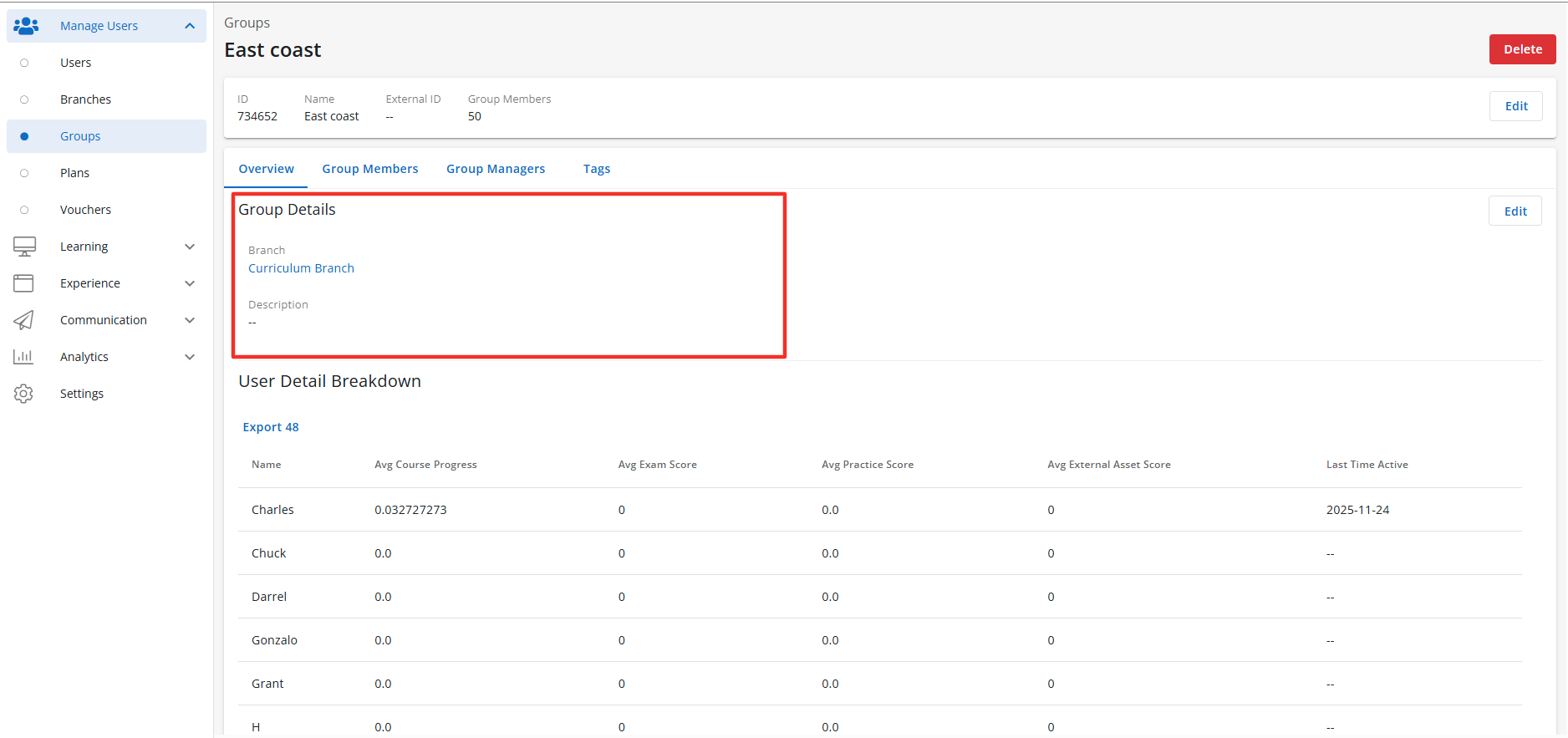Switch to the Group Members tab

point(370,169)
